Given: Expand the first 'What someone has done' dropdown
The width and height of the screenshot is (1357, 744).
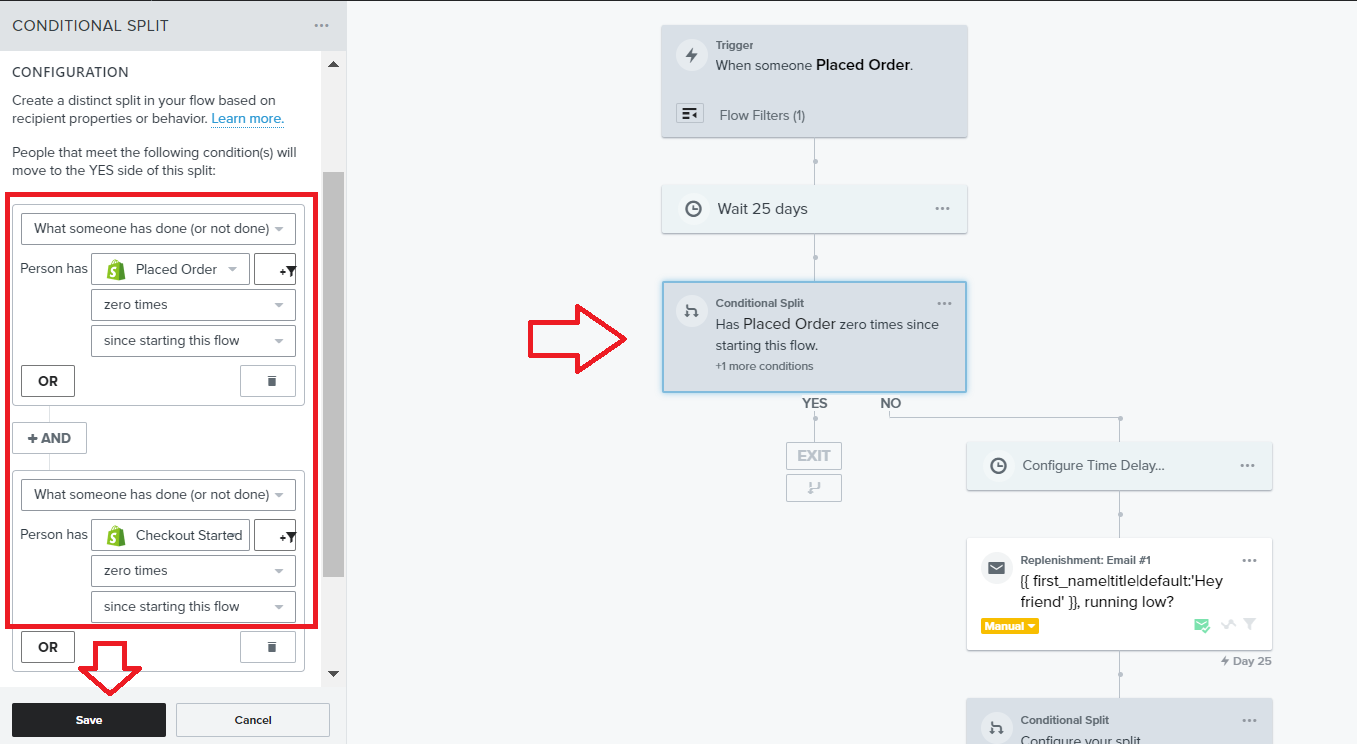Looking at the screenshot, I should pyautogui.click(x=158, y=228).
